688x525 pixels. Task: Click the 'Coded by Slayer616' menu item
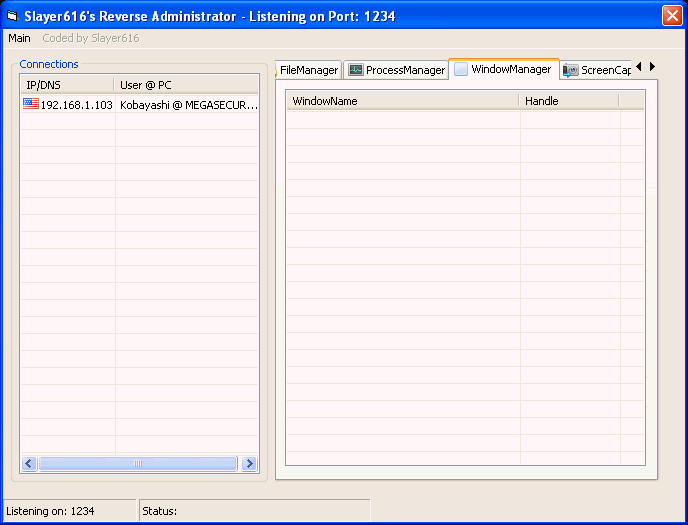pyautogui.click(x=90, y=38)
